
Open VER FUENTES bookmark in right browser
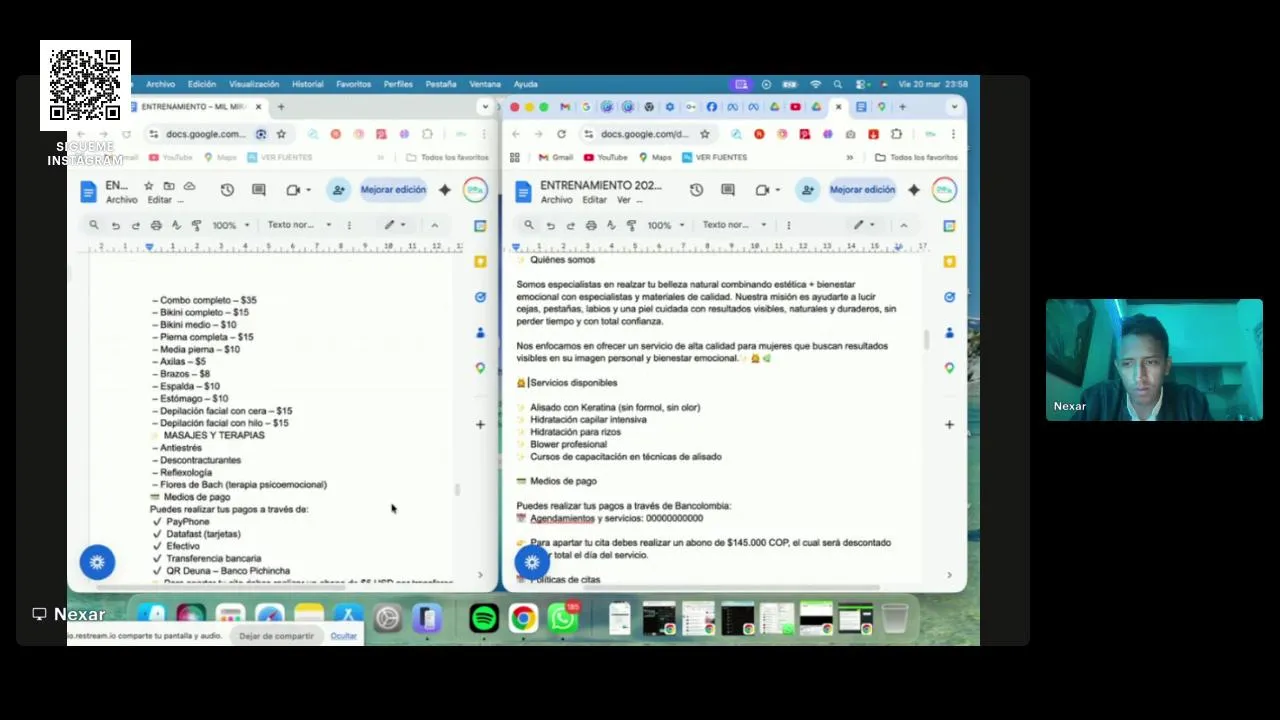click(714, 157)
